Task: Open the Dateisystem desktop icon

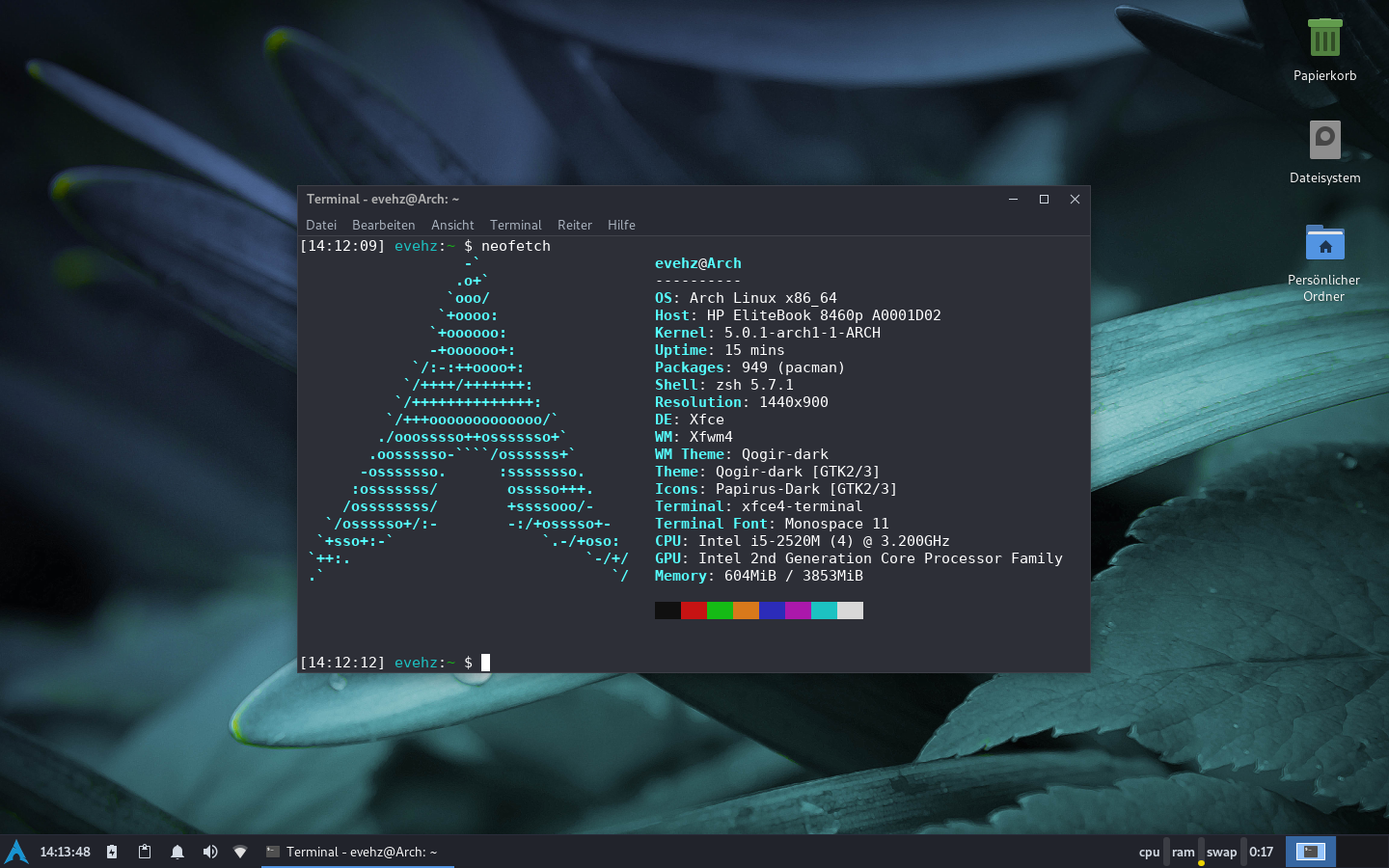Action: pyautogui.click(x=1324, y=152)
